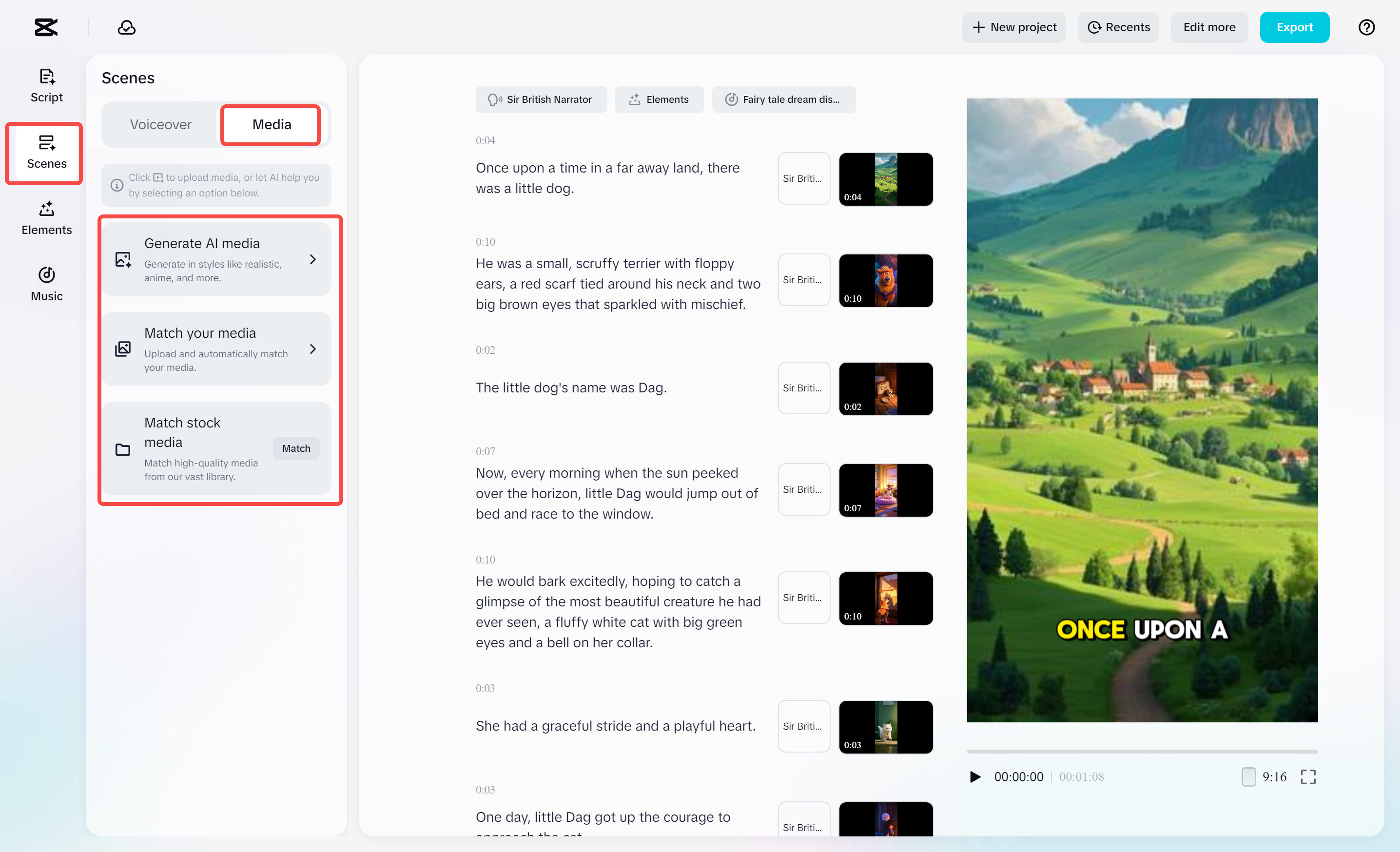Select the Scenes panel icon
The image size is (1400, 852).
(x=46, y=152)
